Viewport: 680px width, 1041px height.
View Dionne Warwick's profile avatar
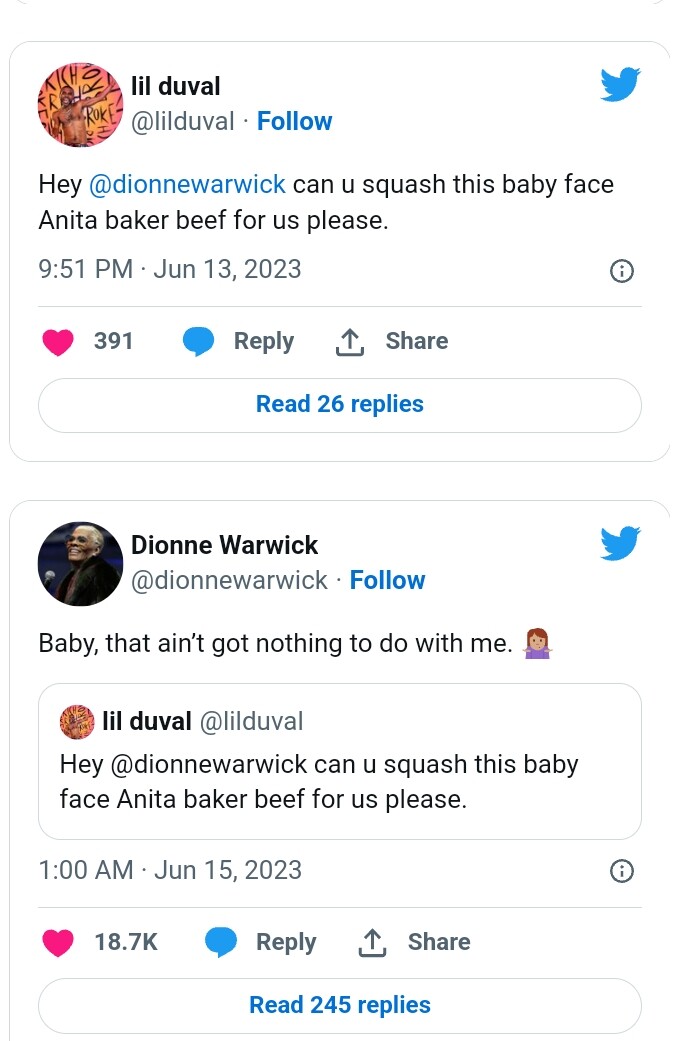tap(80, 564)
